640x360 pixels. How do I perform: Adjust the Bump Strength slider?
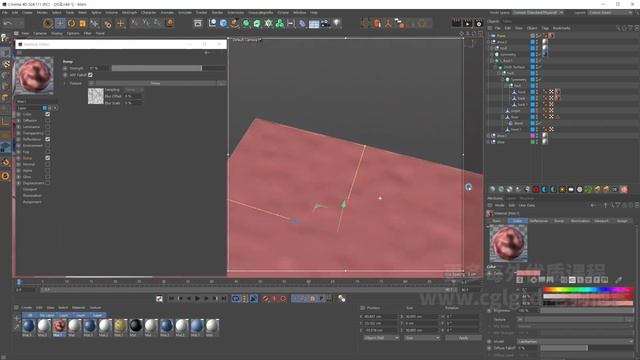(169, 68)
